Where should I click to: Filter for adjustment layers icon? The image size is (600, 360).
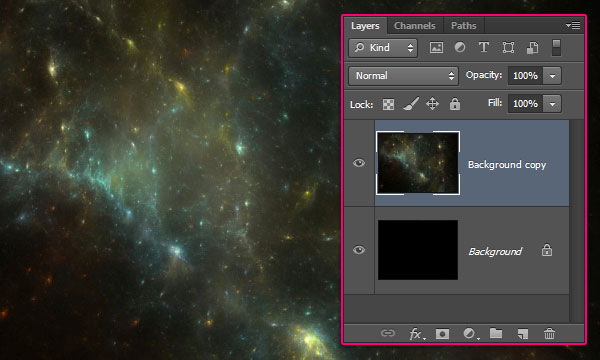pos(460,47)
